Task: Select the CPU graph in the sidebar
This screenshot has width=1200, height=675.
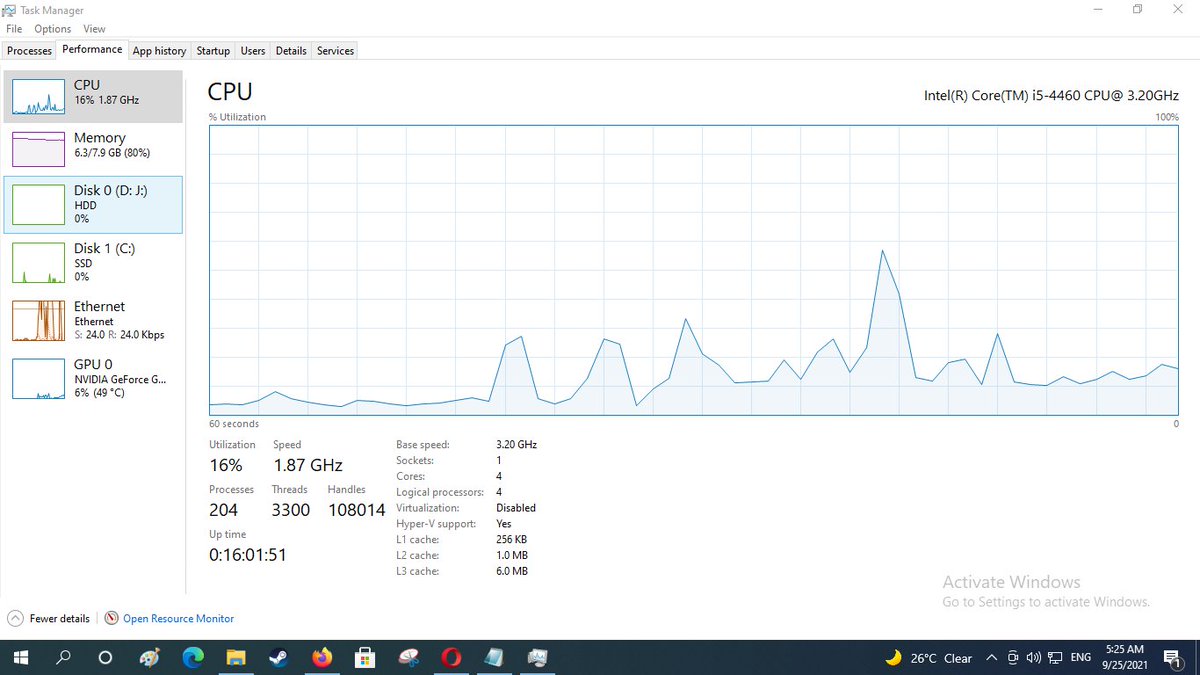Action: [93, 96]
